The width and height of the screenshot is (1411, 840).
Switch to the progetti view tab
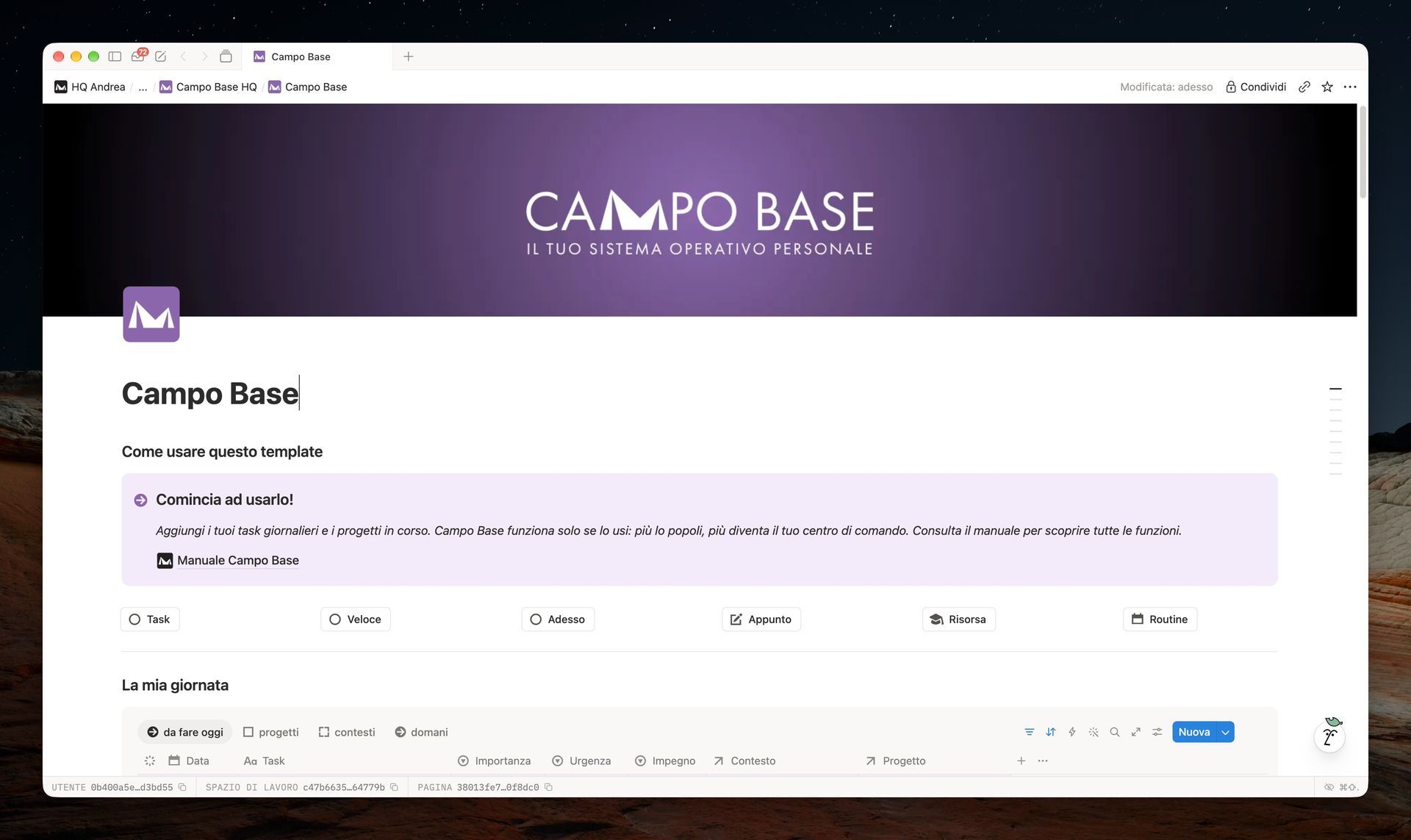270,732
